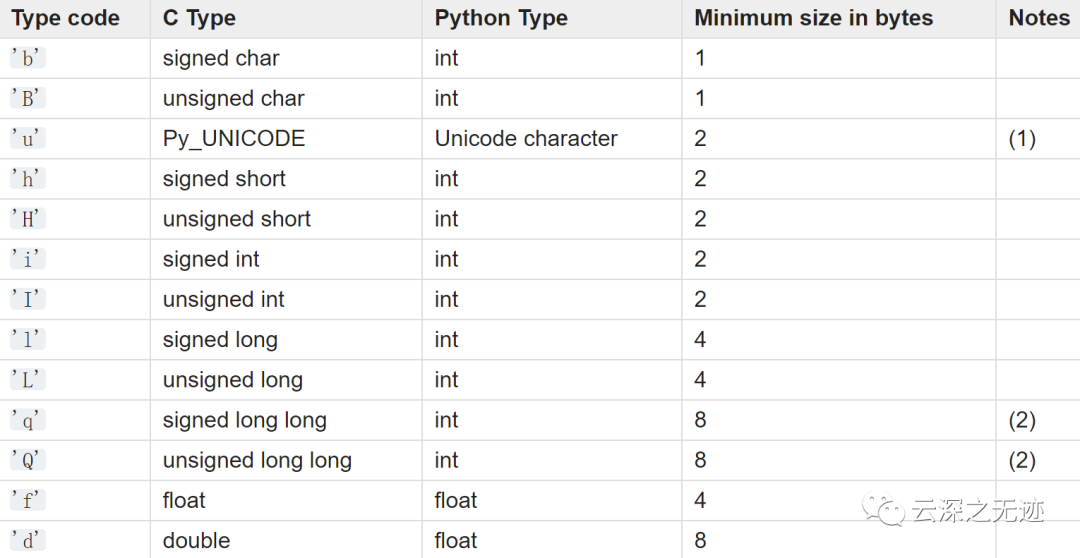Viewport: 1080px width, 558px height.
Task: Click the 'unsigned char' C type cell
Action: click(x=233, y=99)
